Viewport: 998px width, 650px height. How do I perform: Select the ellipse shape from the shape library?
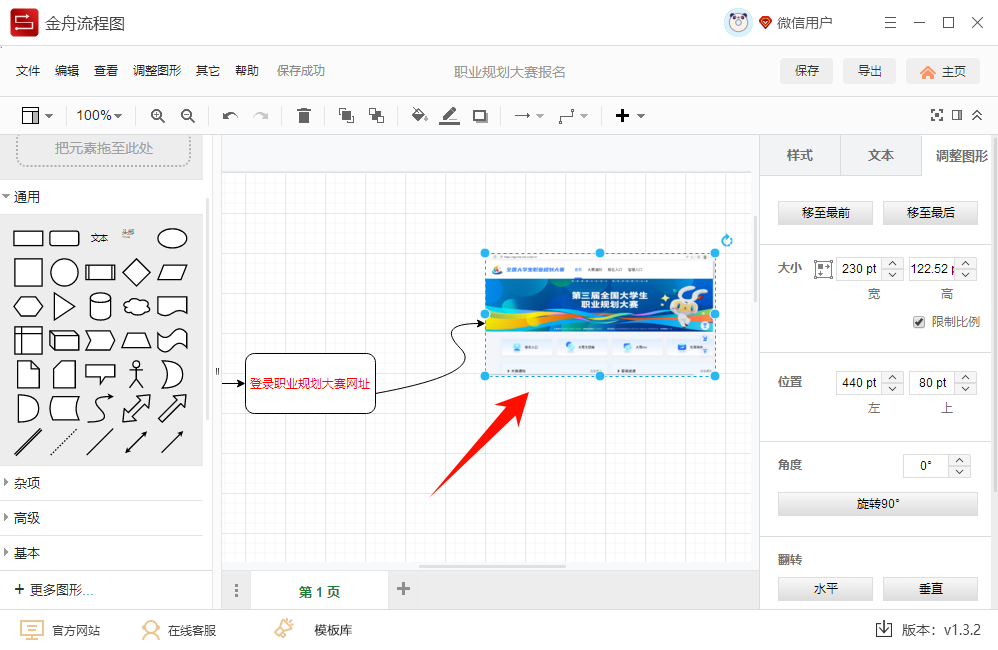click(x=172, y=238)
